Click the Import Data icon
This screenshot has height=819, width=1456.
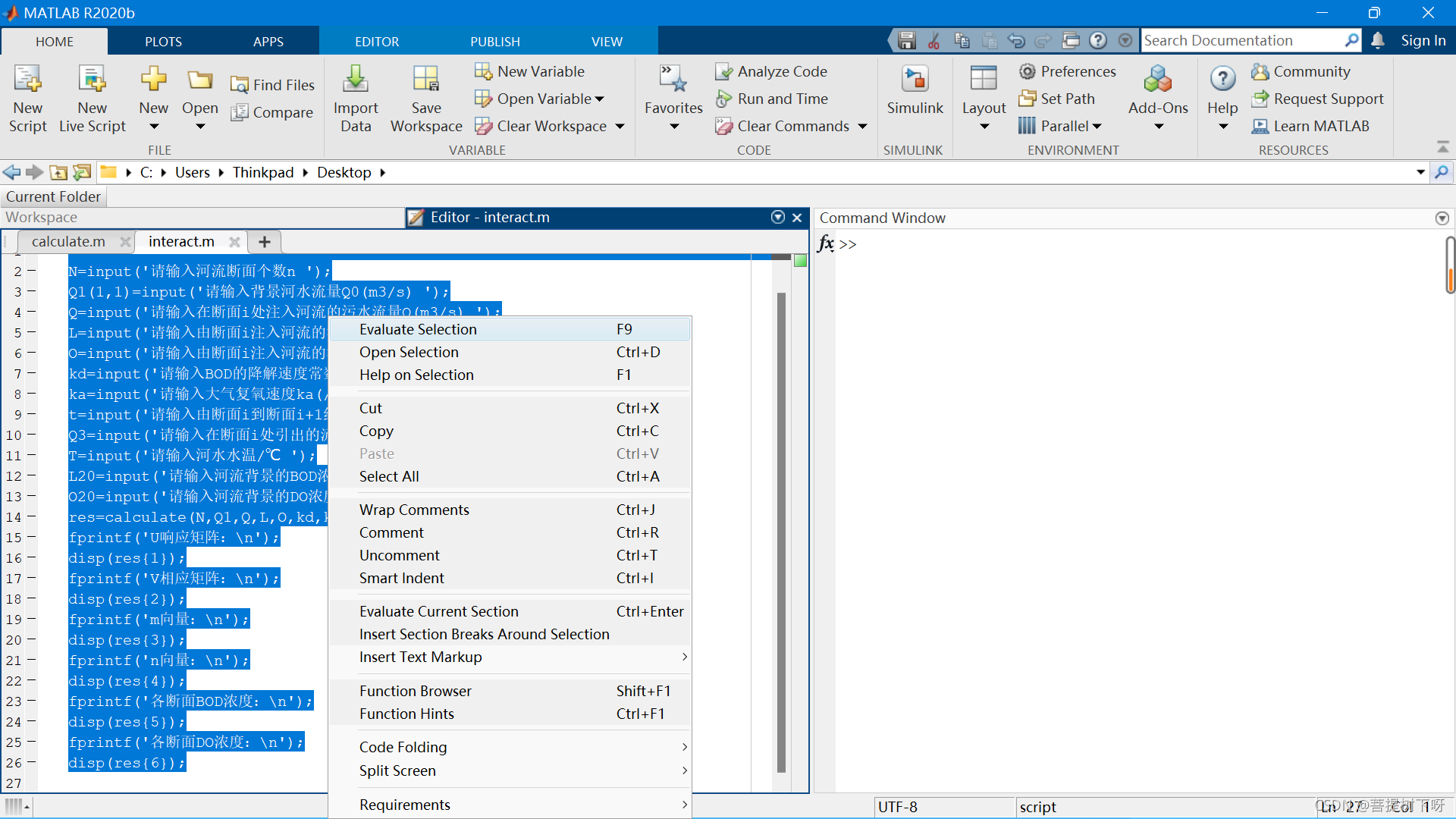[x=355, y=80]
